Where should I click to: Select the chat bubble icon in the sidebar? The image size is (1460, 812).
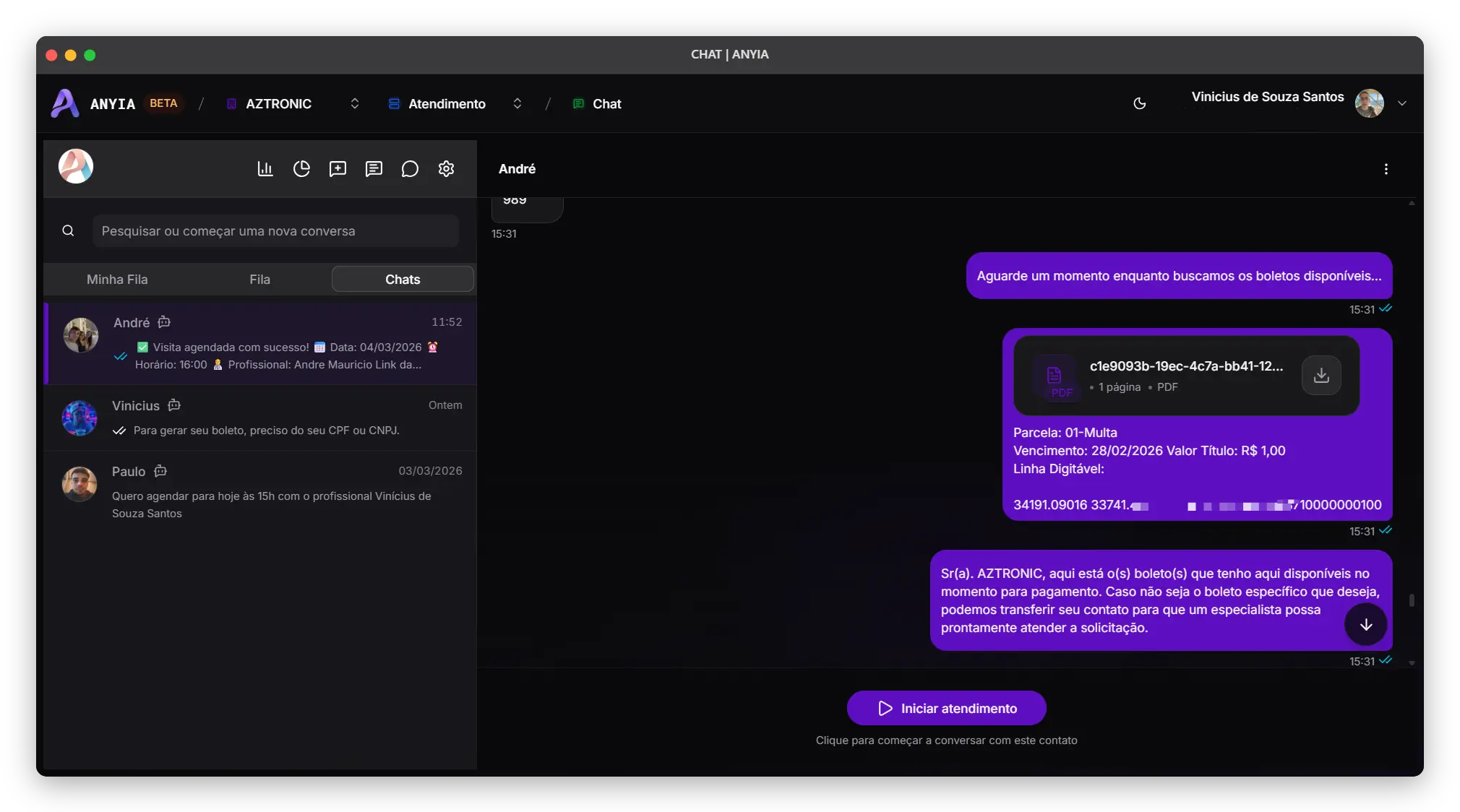pos(410,168)
